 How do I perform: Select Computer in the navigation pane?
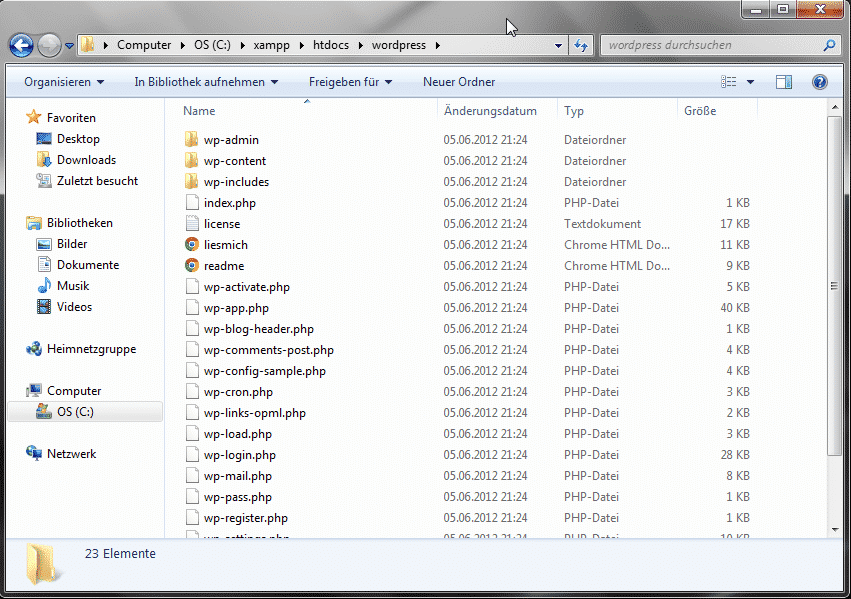pyautogui.click(x=74, y=391)
